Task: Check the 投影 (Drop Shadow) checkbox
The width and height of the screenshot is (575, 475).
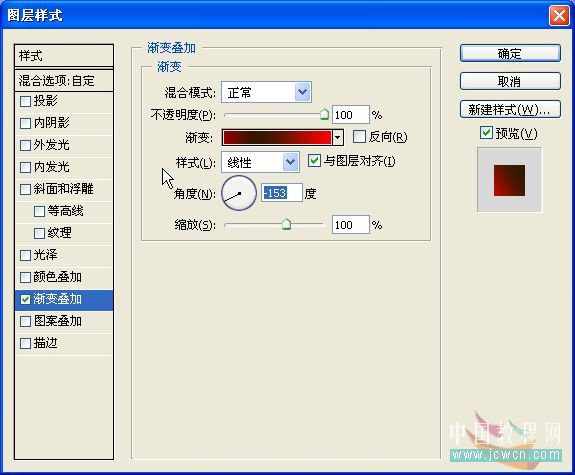Action: (25, 101)
